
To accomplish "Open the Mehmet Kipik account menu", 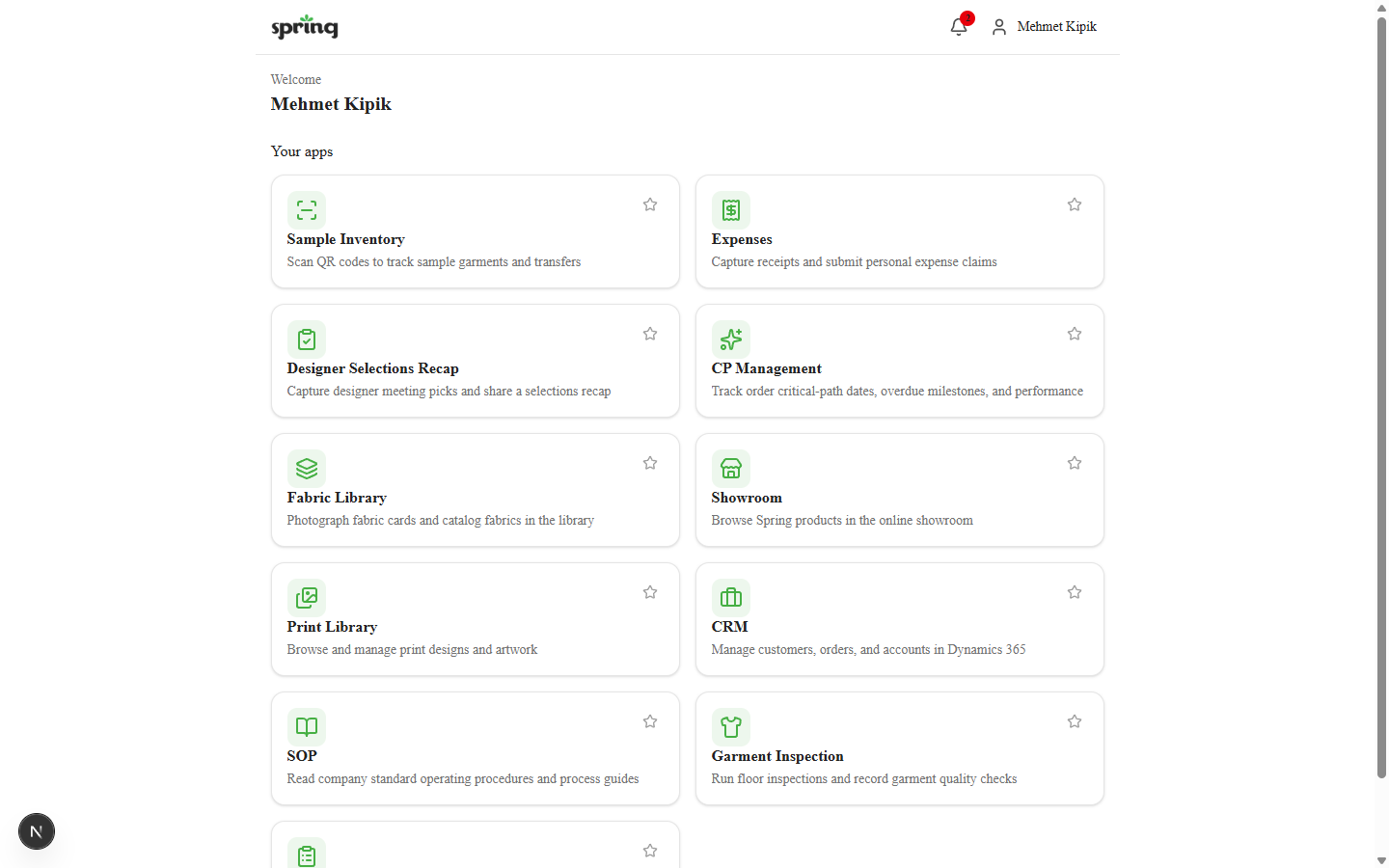I will (x=1044, y=27).
